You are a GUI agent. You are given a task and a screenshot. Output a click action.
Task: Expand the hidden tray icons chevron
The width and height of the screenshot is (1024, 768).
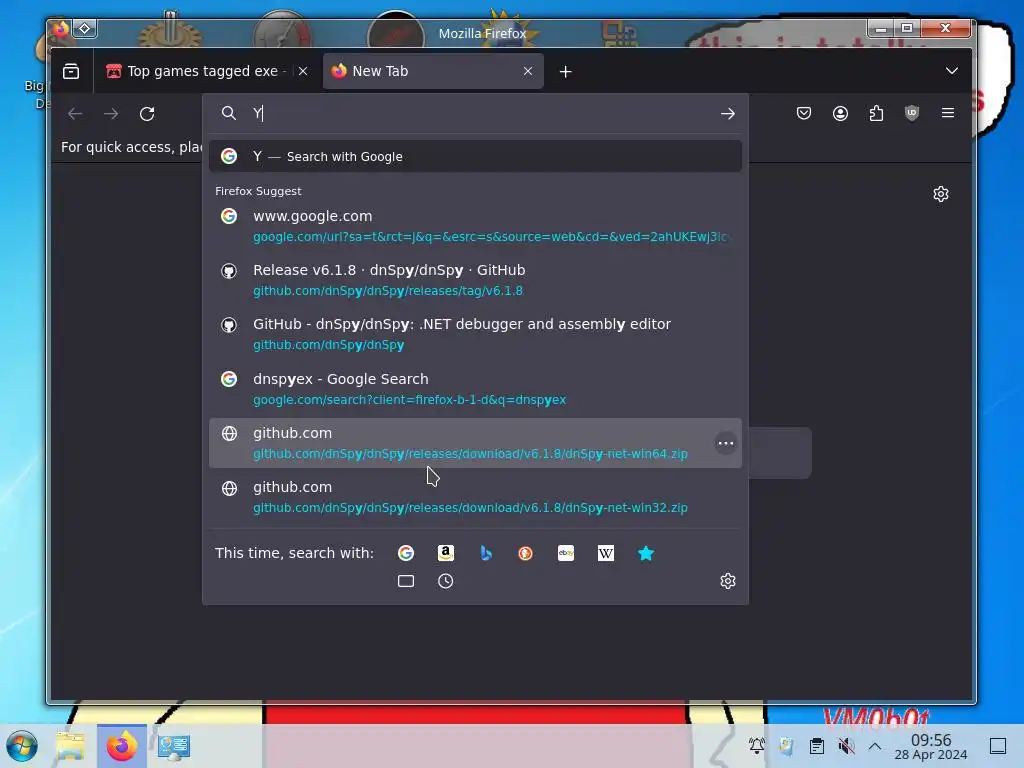click(x=875, y=746)
